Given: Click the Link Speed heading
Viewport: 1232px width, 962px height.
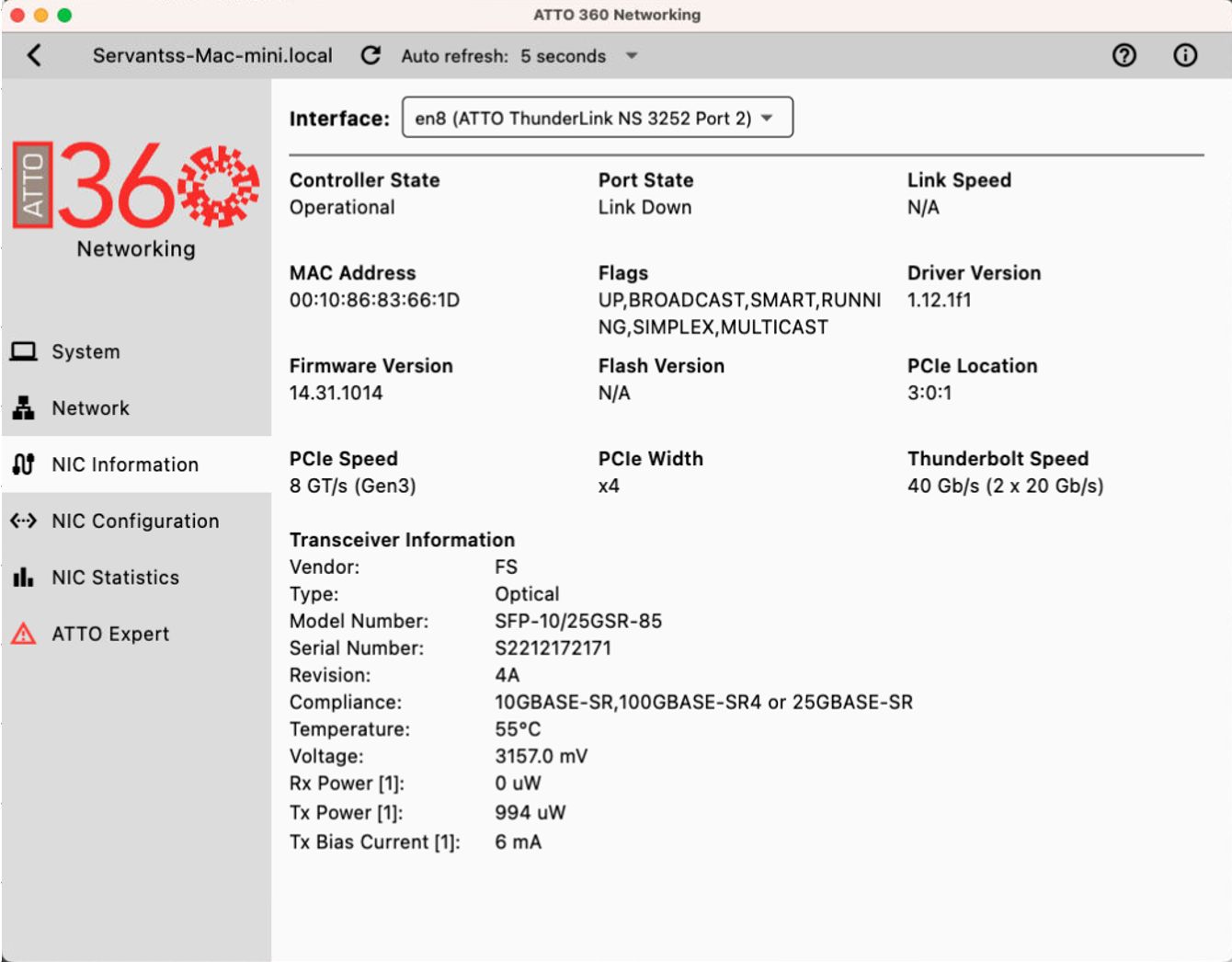Looking at the screenshot, I should pyautogui.click(x=959, y=180).
